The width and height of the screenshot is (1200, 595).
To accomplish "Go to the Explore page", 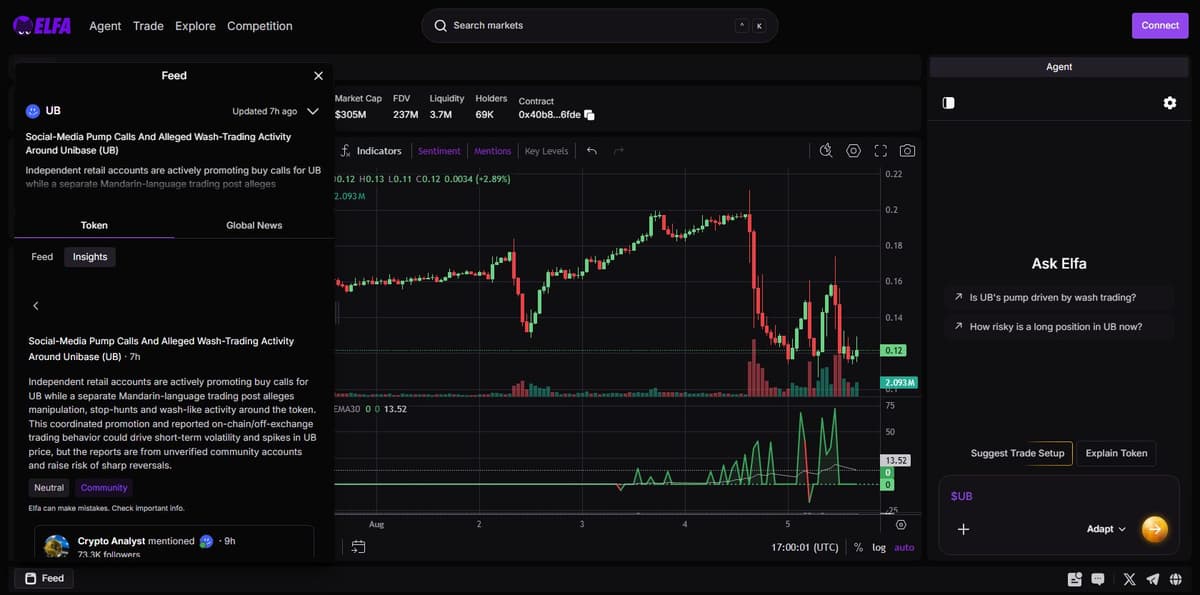I will coord(195,26).
